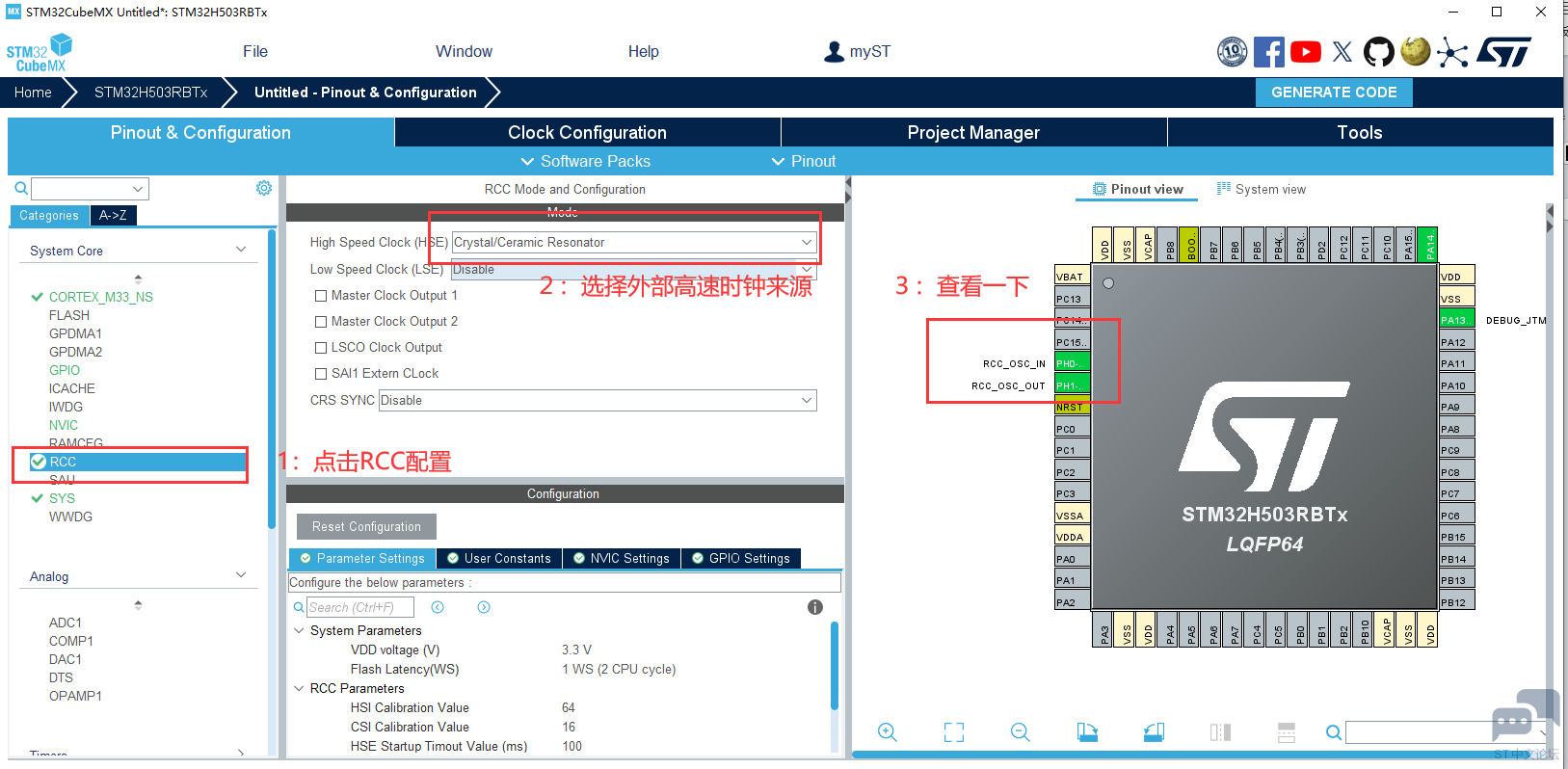Image resolution: width=1568 pixels, height=769 pixels.
Task: Expand the Pinout dropdown menu
Action: 804,161
